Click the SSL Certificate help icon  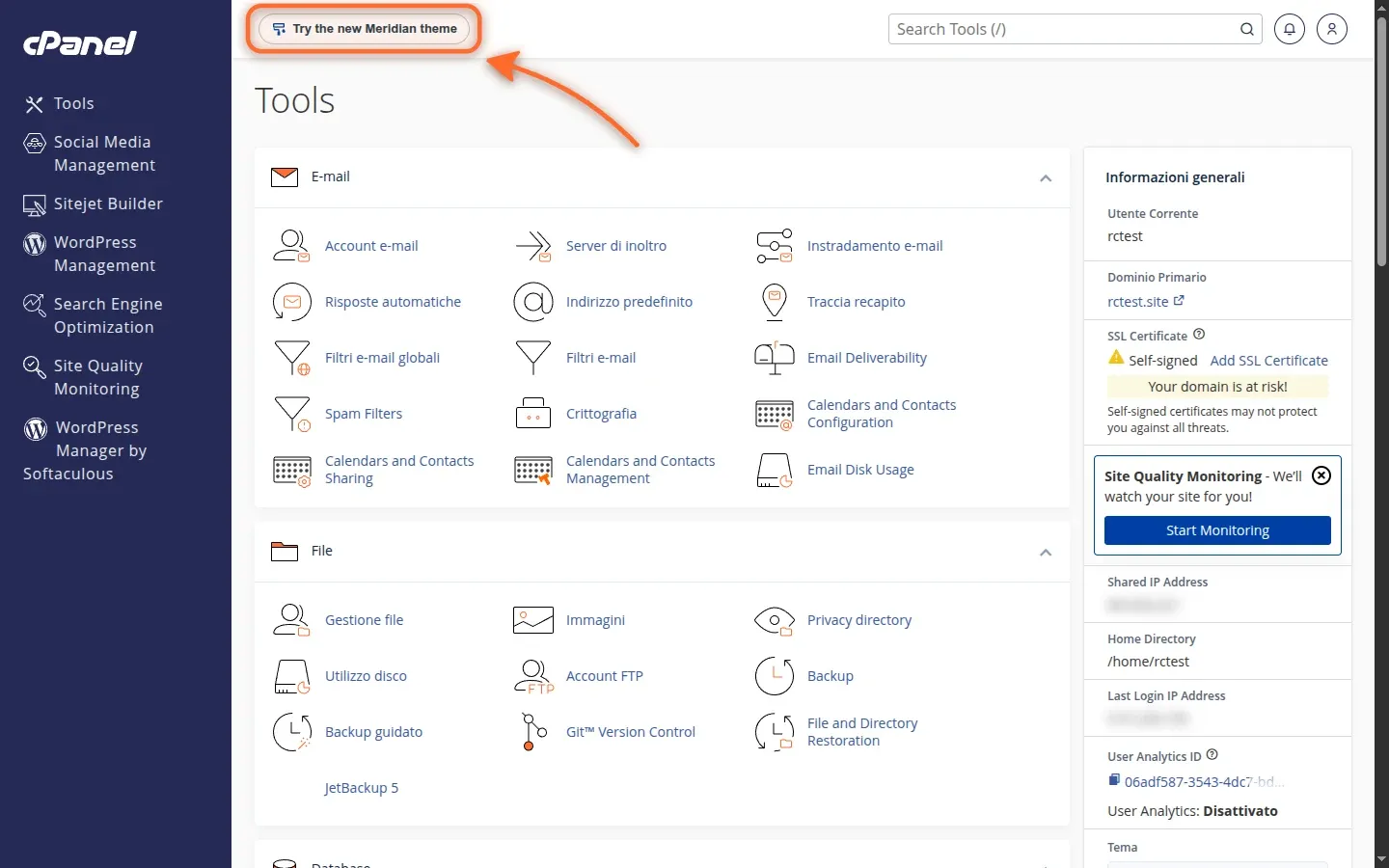[x=1199, y=335]
